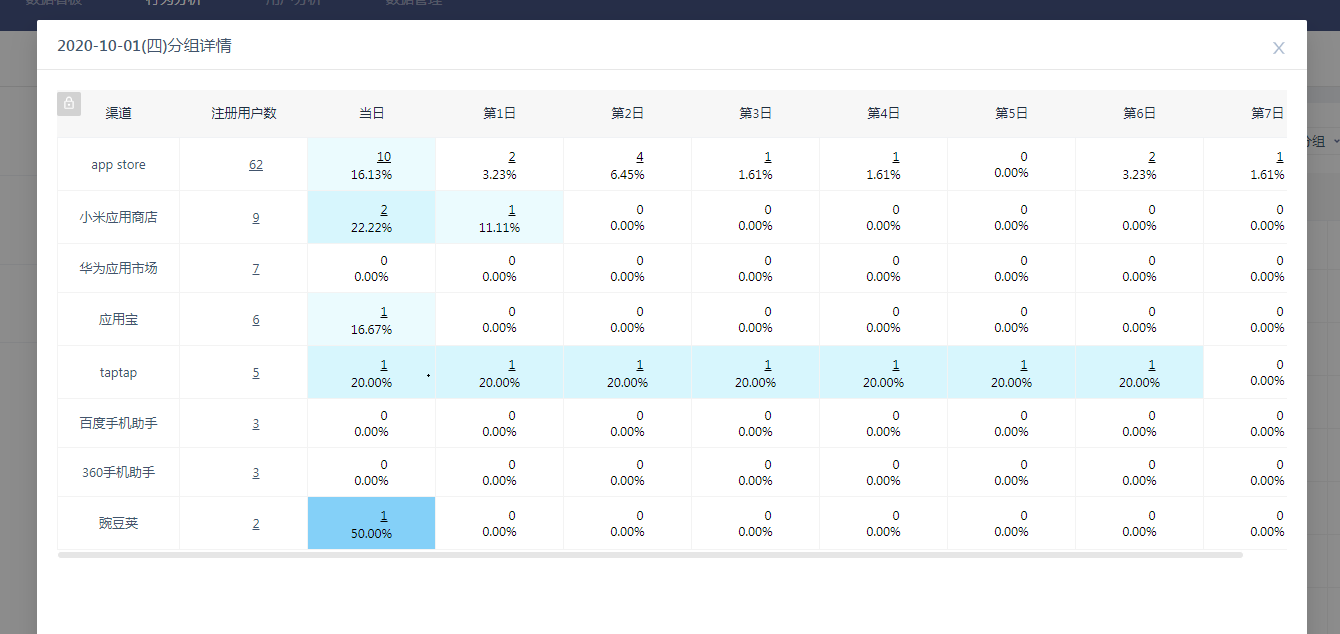
Task: Click taptap registered users count 5
Action: tap(256, 373)
